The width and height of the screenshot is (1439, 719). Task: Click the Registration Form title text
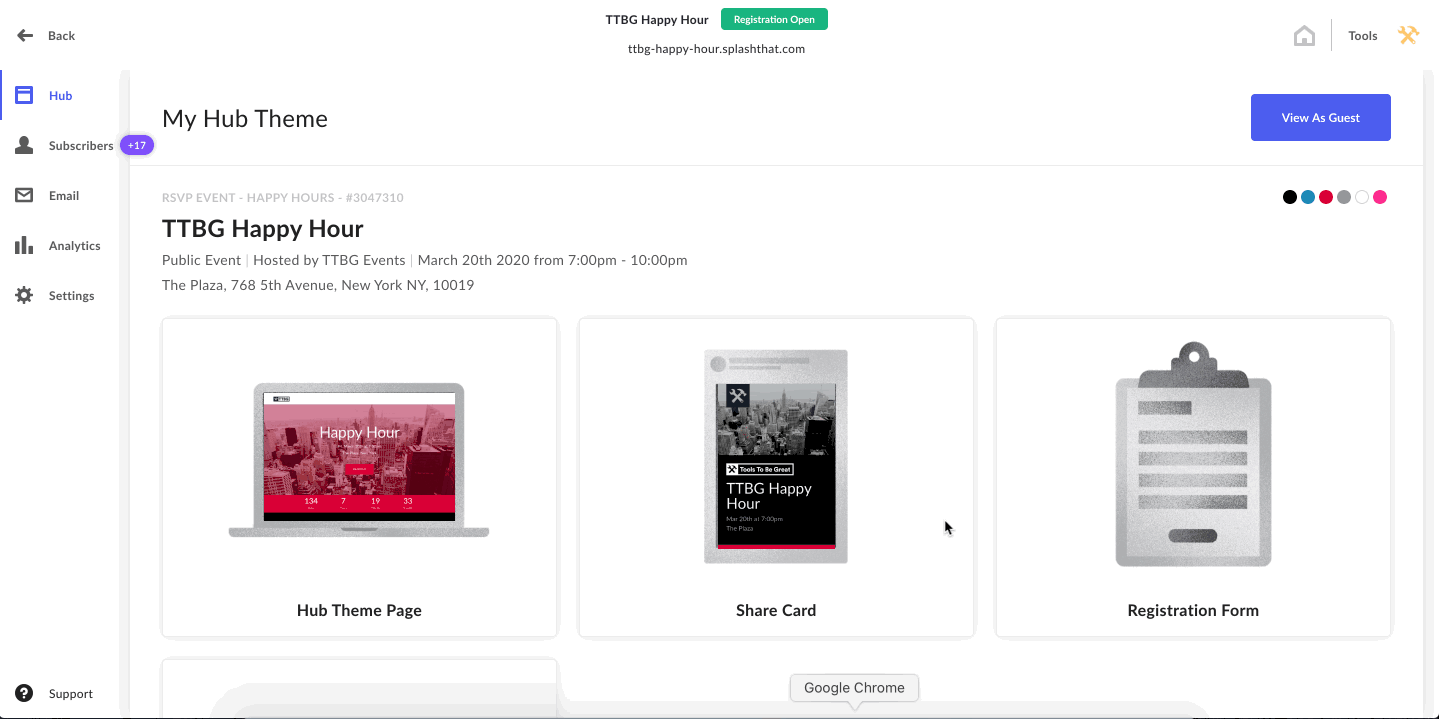coord(1193,610)
